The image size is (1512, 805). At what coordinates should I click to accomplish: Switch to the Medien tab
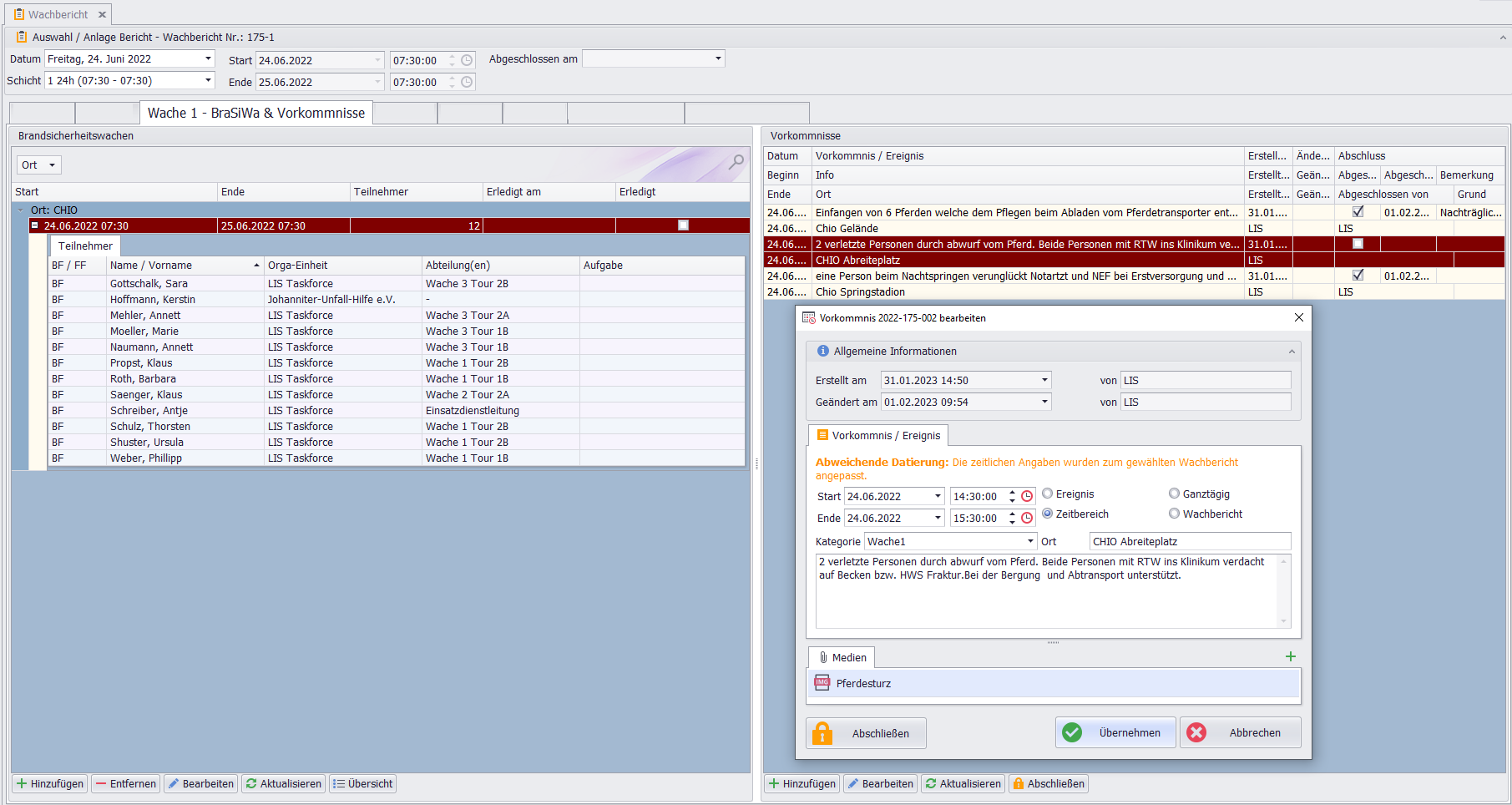point(842,657)
